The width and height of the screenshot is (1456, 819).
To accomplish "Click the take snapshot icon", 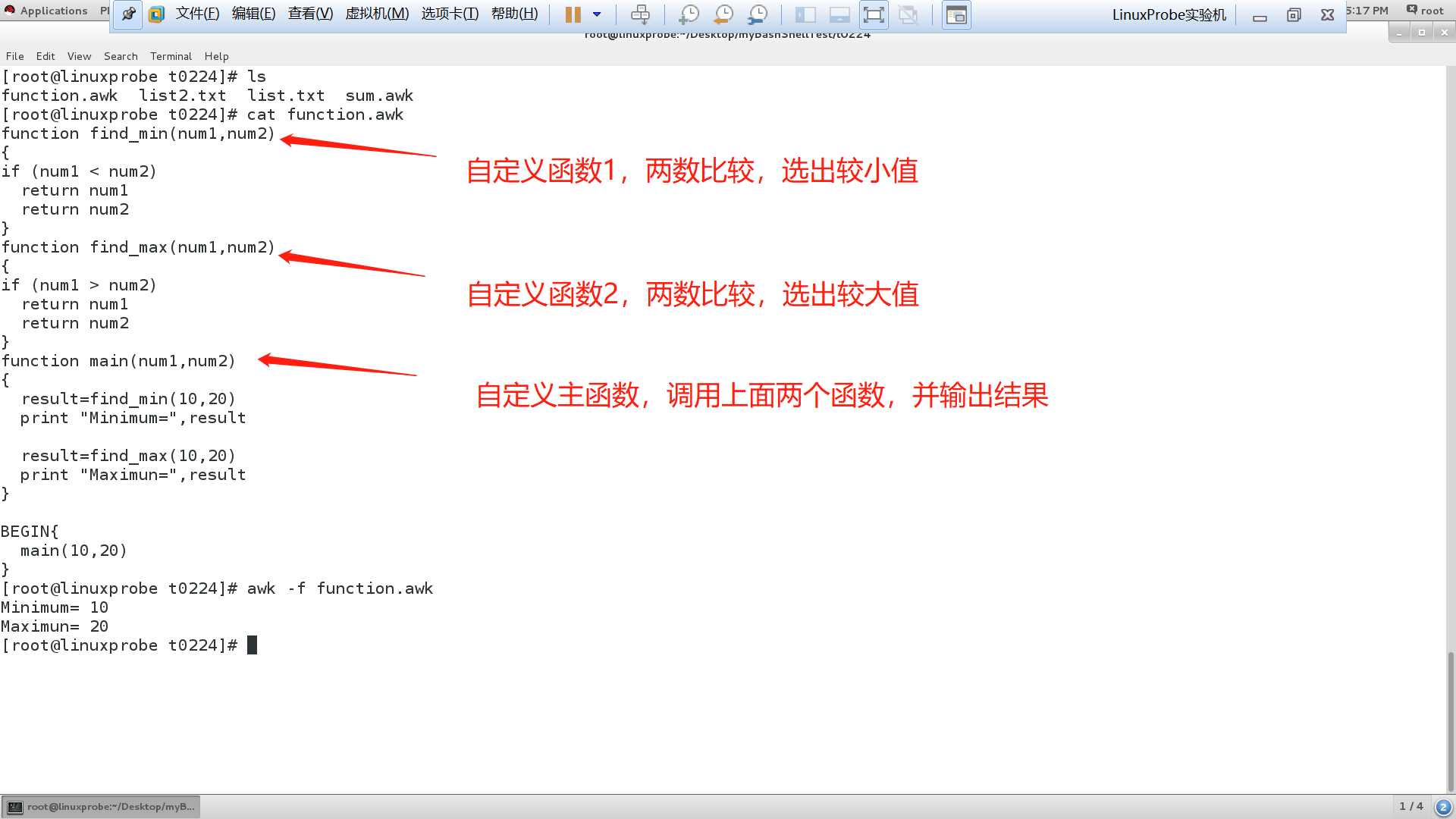I will pos(689,14).
